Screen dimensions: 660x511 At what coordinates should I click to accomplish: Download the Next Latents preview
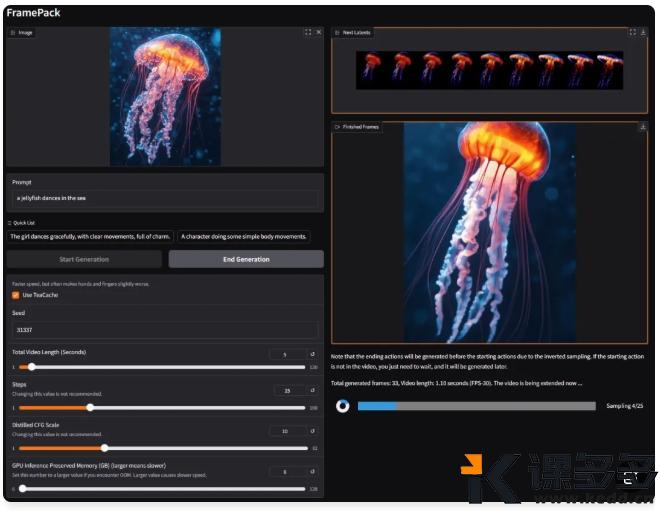pyautogui.click(x=644, y=32)
